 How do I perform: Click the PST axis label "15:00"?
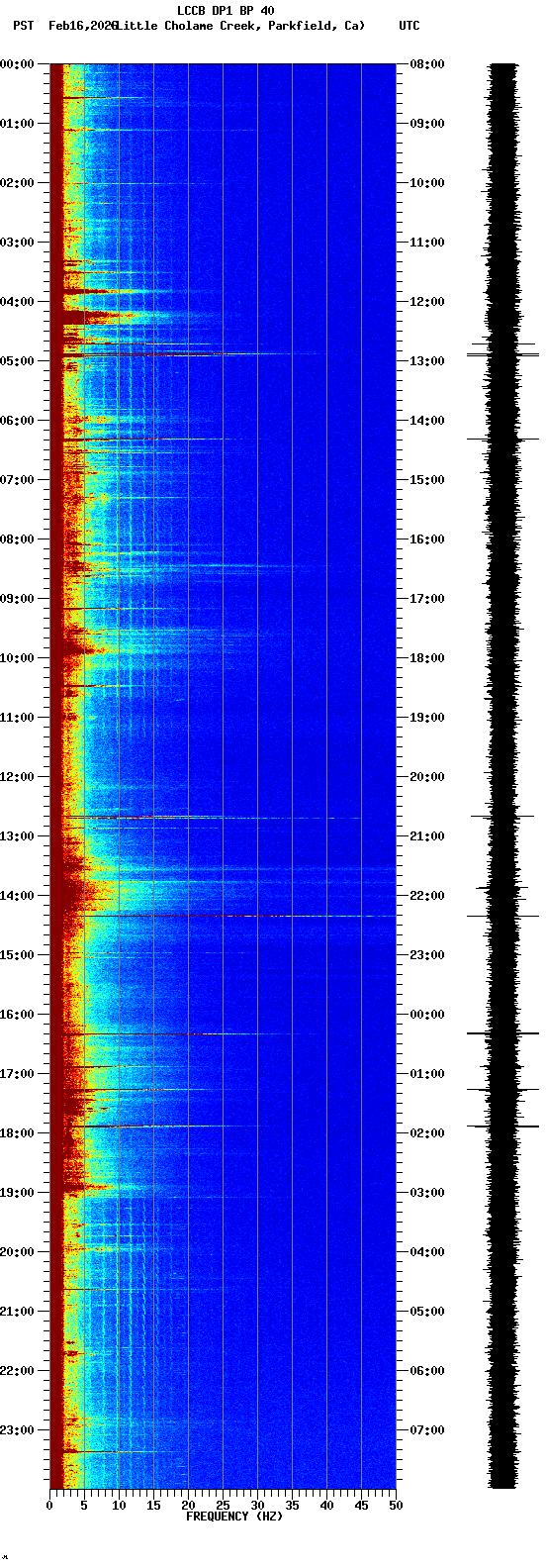click(17, 955)
